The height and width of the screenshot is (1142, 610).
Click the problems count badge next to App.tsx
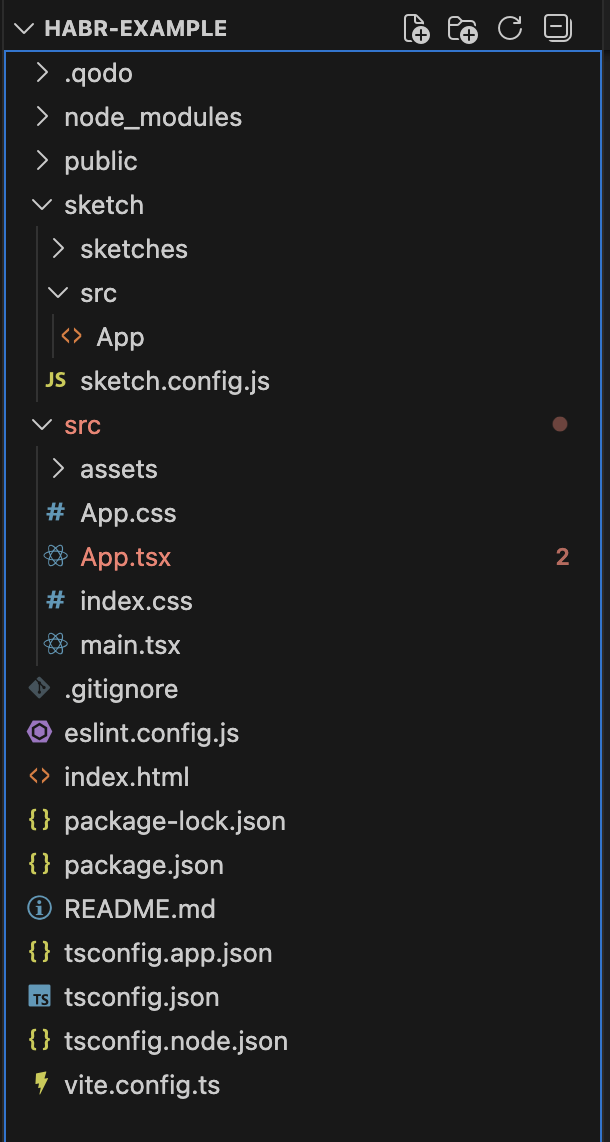(x=562, y=556)
